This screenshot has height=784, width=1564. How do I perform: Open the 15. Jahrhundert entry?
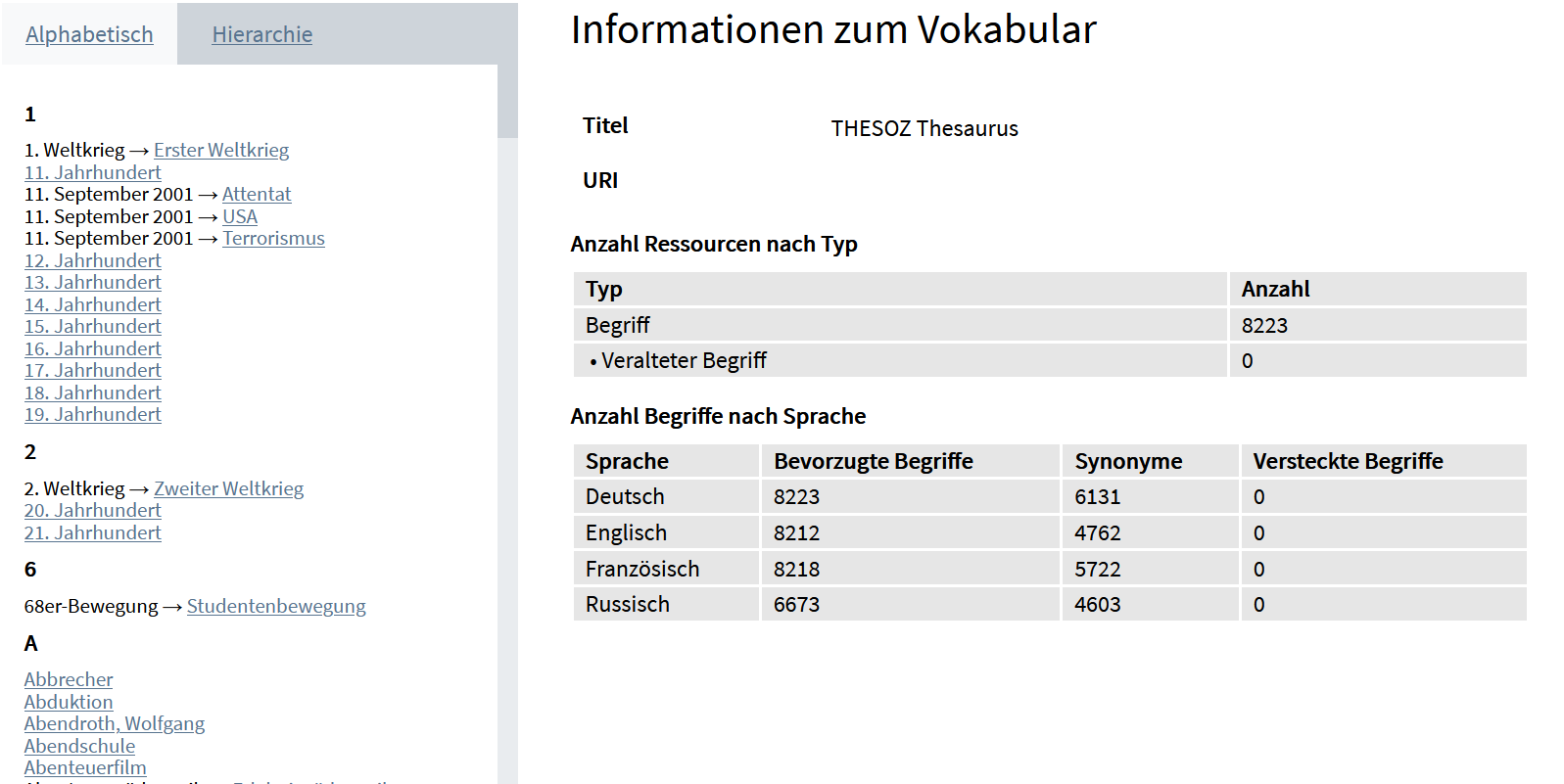tap(93, 327)
